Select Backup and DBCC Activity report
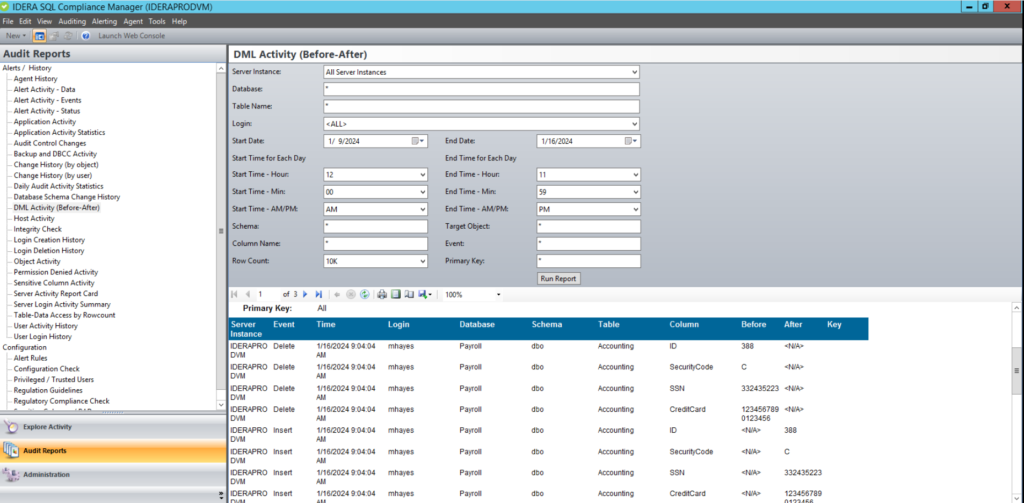This screenshot has height=503, width=1024. [55, 154]
